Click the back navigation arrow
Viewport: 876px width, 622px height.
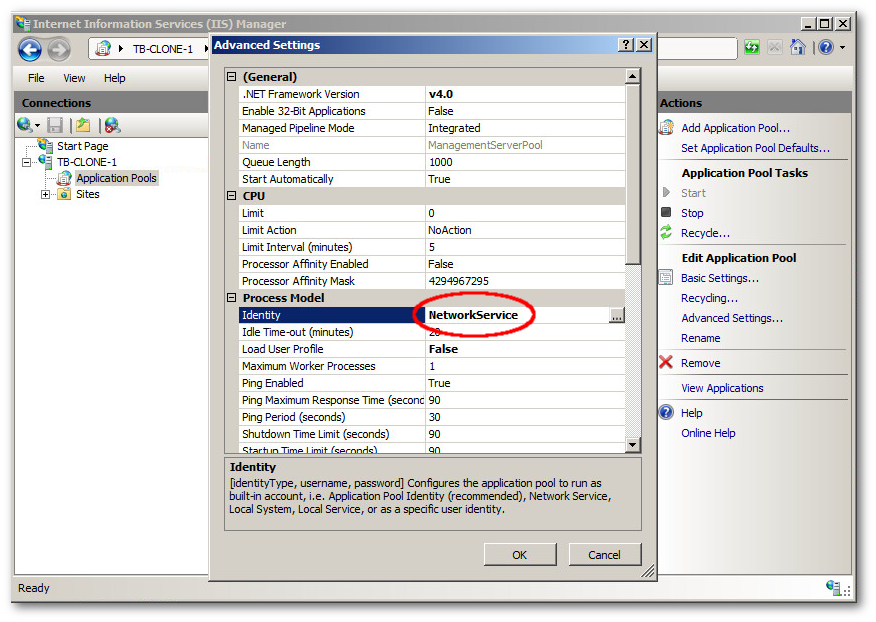coord(30,48)
